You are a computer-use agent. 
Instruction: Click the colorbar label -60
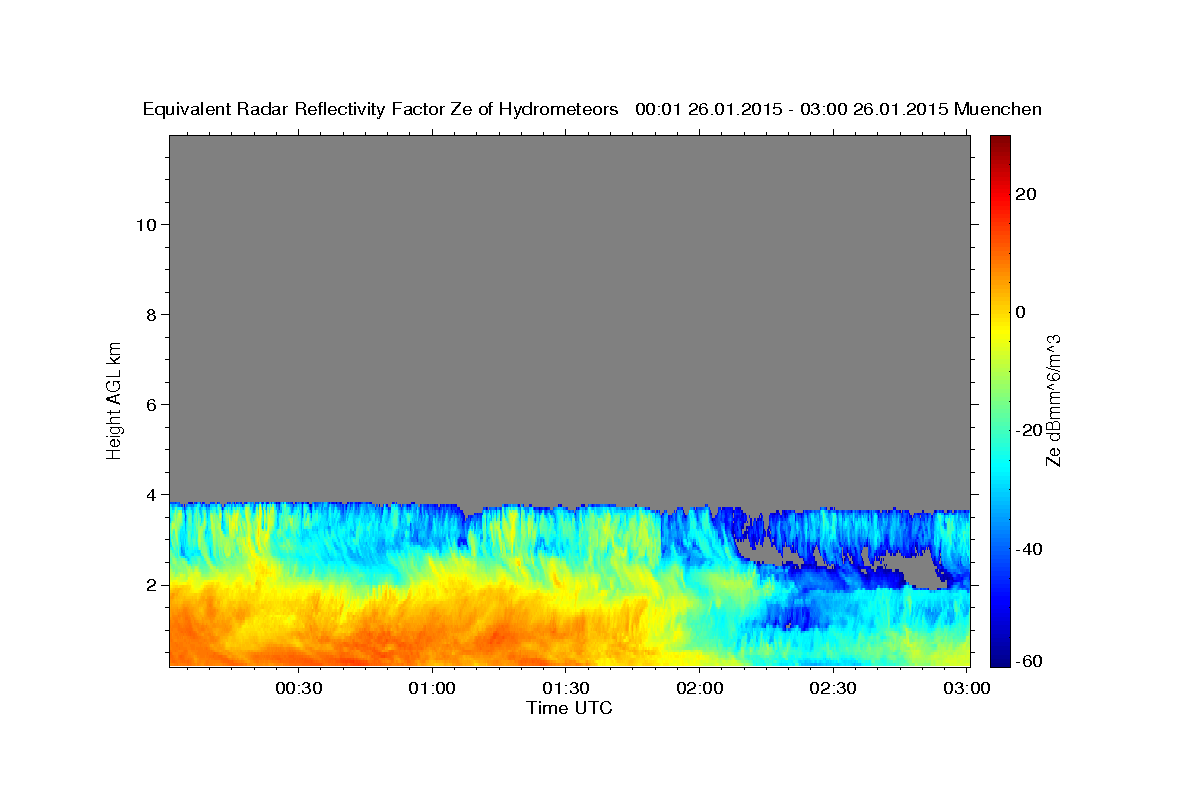coord(1029,661)
